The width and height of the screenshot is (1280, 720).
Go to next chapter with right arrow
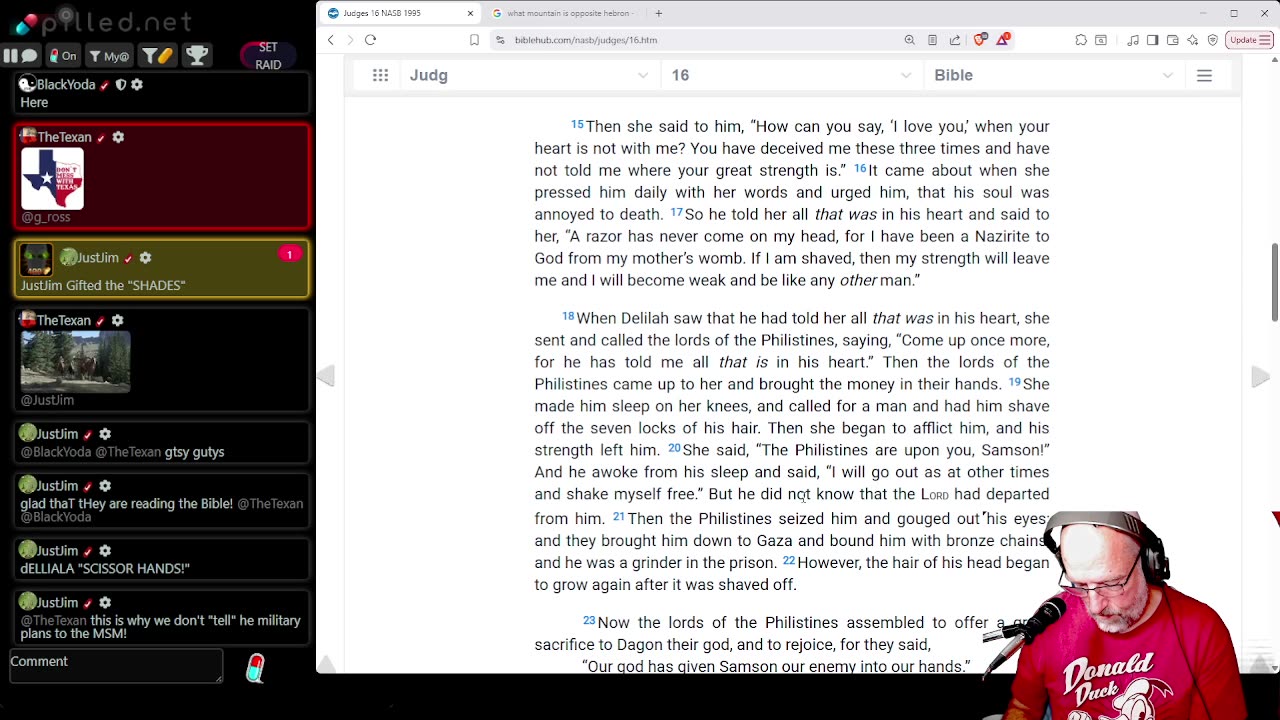[x=1260, y=376]
